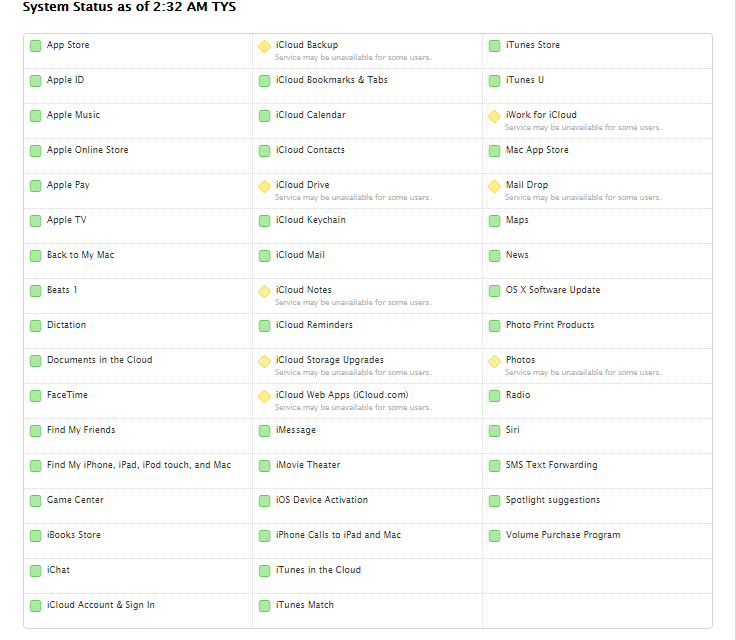The height and width of the screenshot is (640, 736).
Task: Click iOS Device Activation text
Action: [322, 500]
